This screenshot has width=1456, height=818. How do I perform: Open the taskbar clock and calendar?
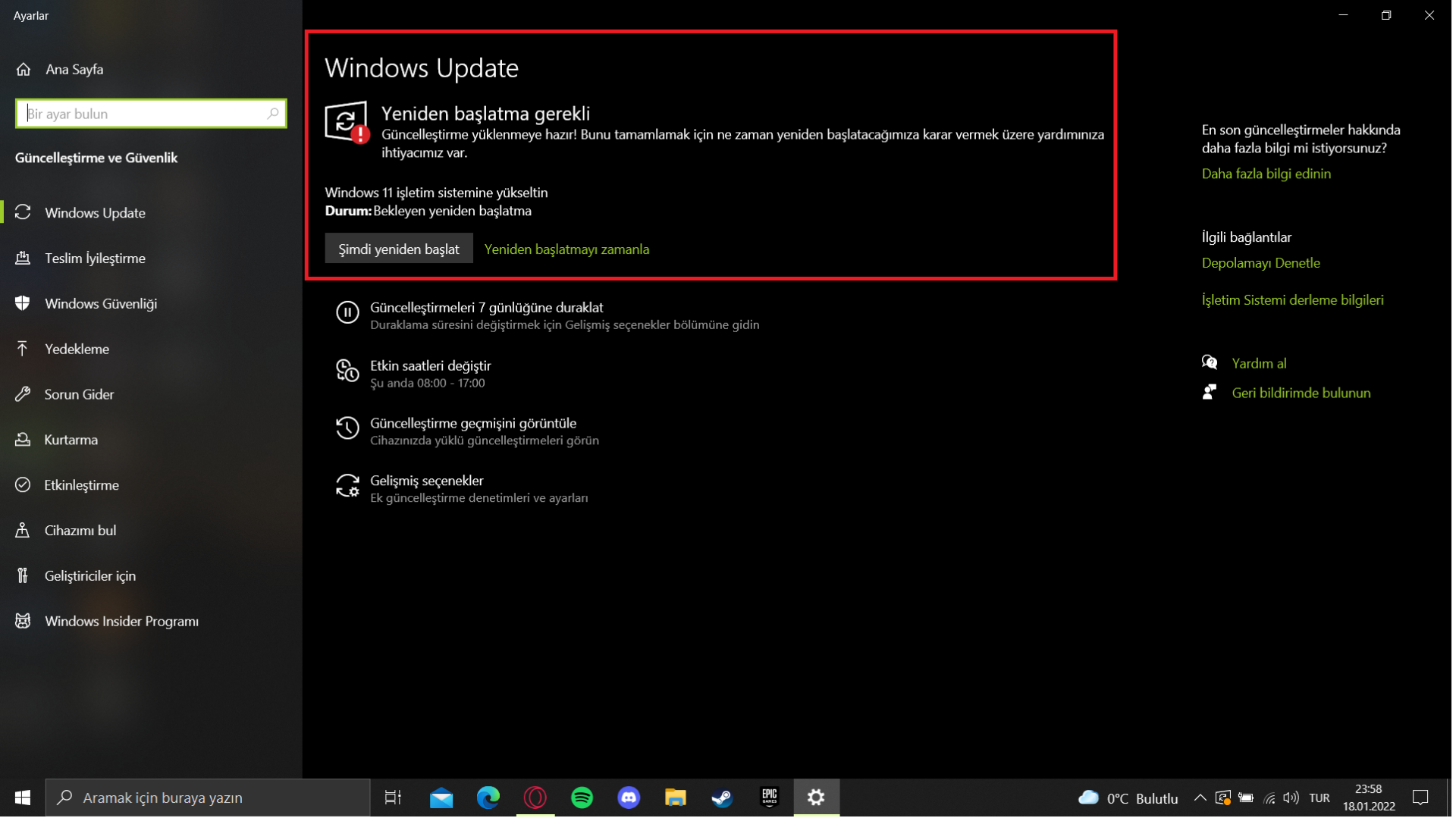pyautogui.click(x=1373, y=799)
